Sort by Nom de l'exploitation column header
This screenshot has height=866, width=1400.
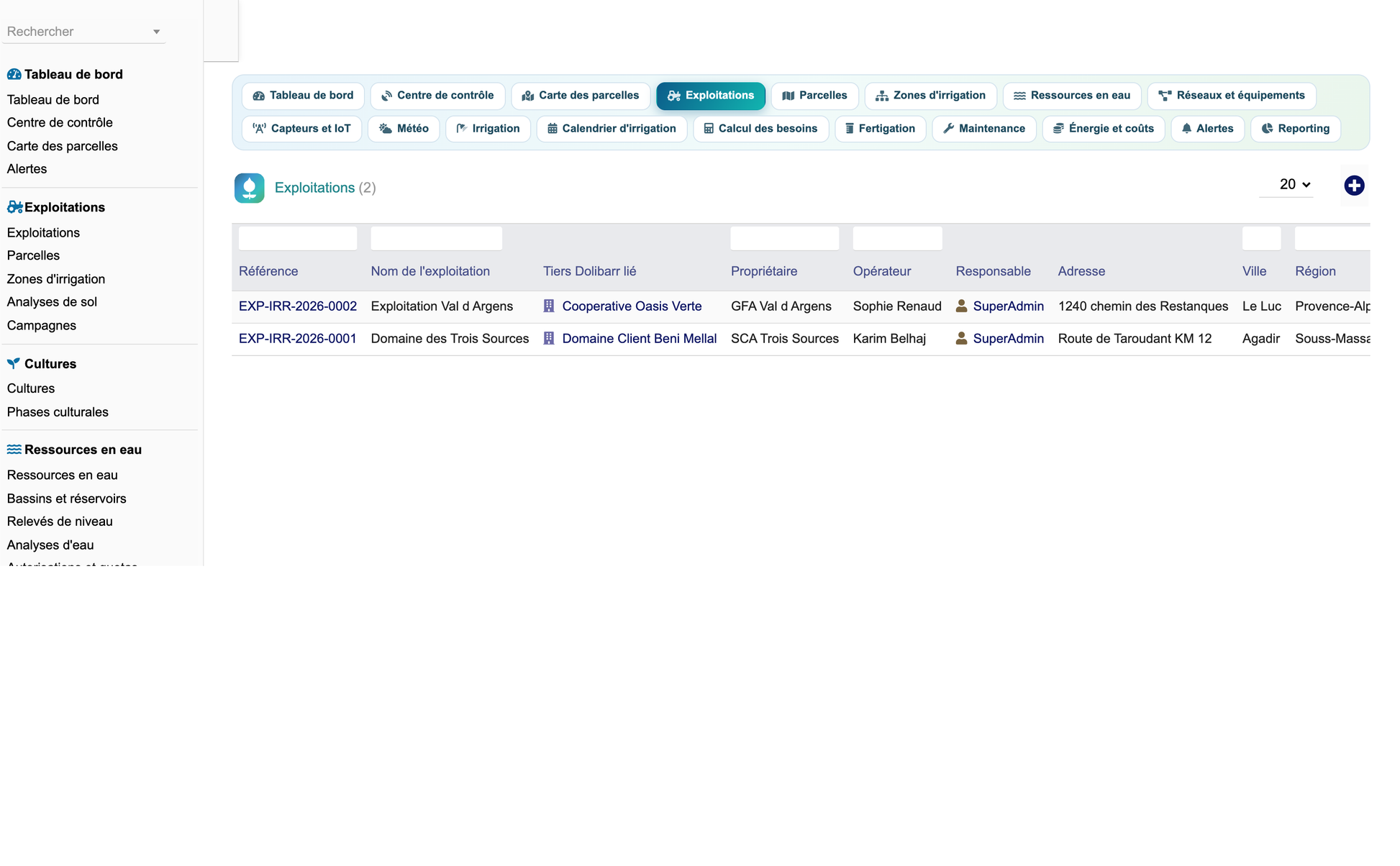point(430,271)
